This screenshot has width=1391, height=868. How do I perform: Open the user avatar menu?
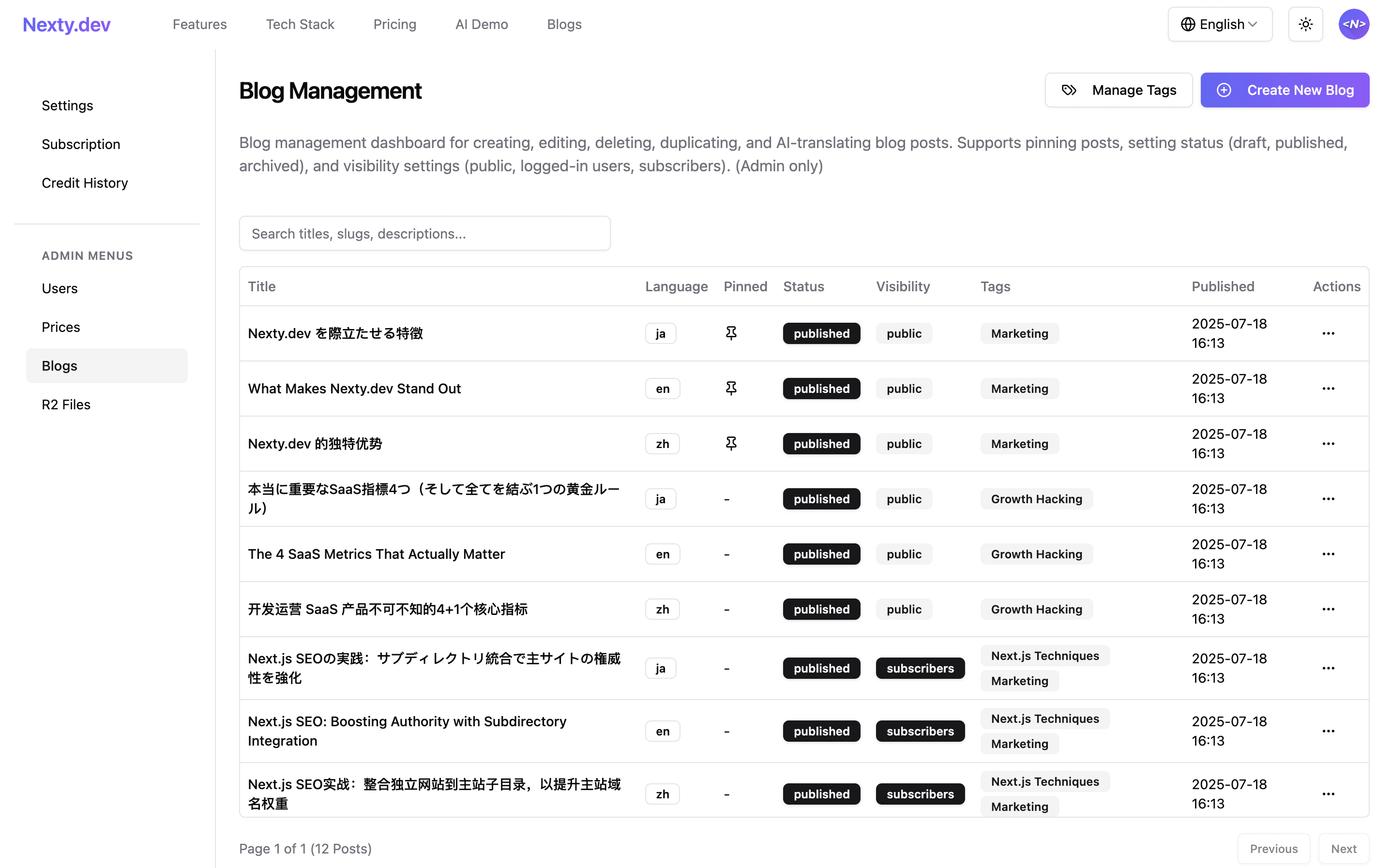pos(1353,24)
